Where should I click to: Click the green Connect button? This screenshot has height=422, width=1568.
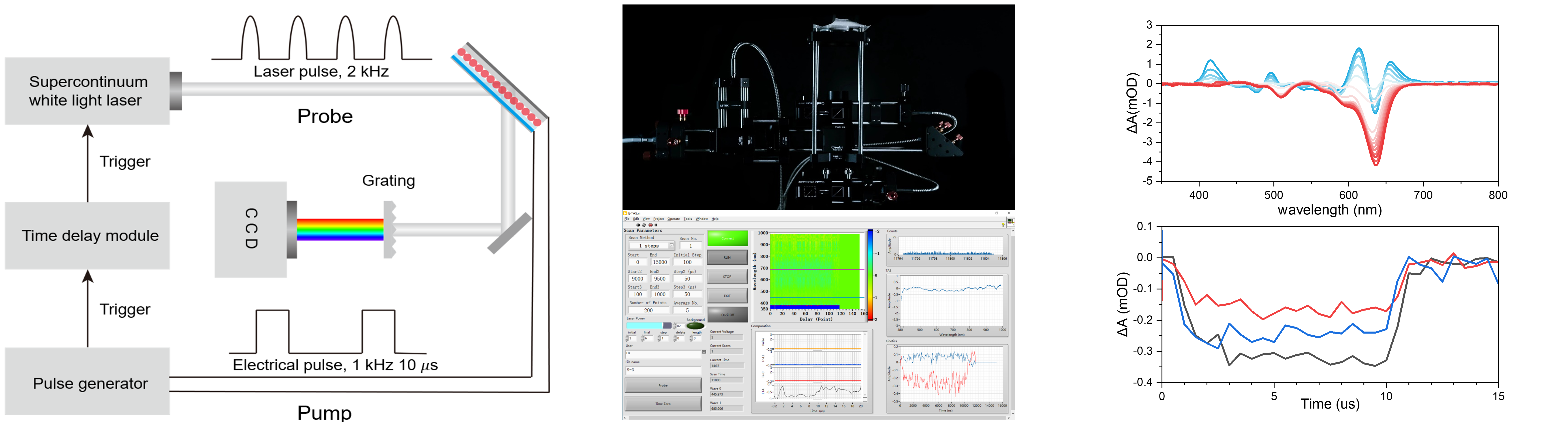pos(727,238)
